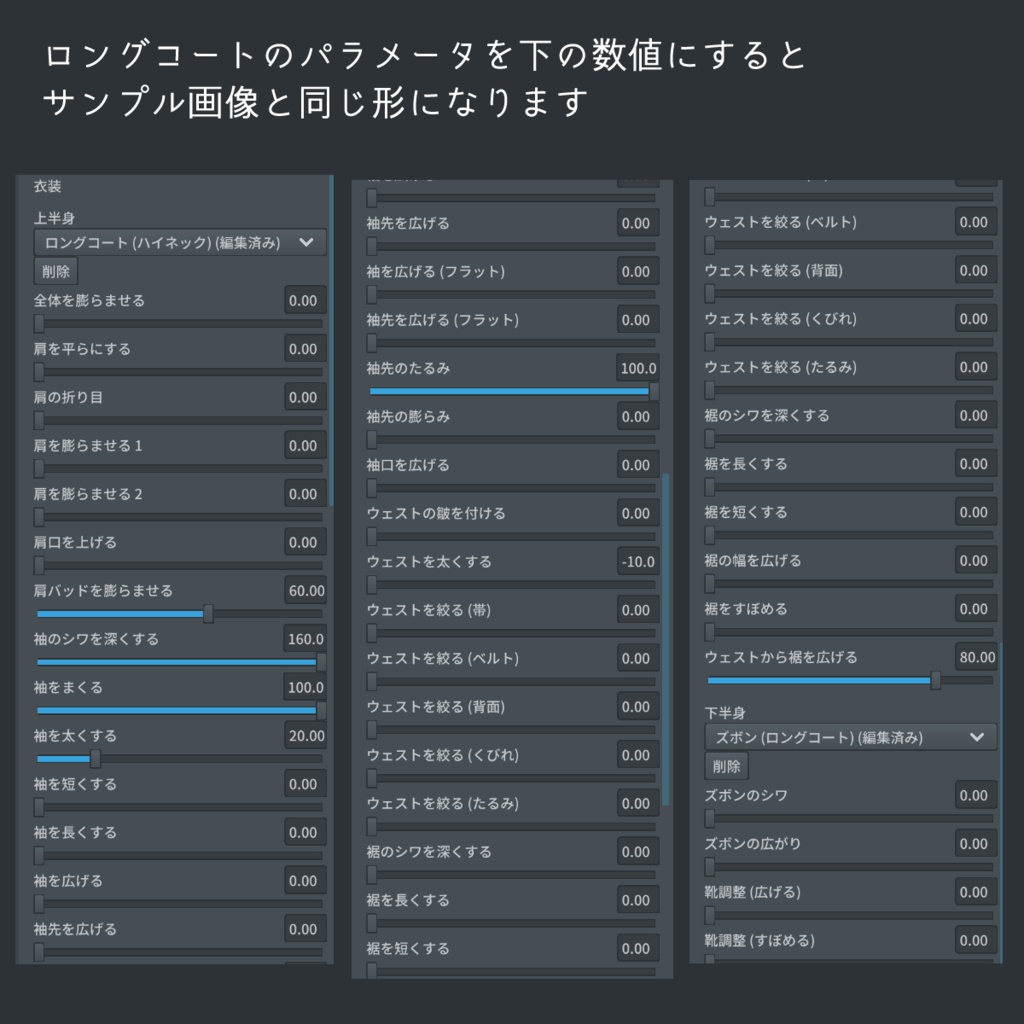Click the 袖をまくる slider track
Viewport: 1024px width, 1024px height.
(175, 710)
